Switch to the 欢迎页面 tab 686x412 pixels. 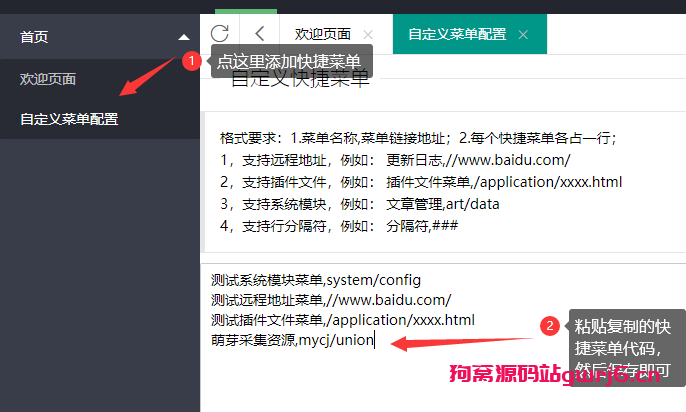(321, 34)
